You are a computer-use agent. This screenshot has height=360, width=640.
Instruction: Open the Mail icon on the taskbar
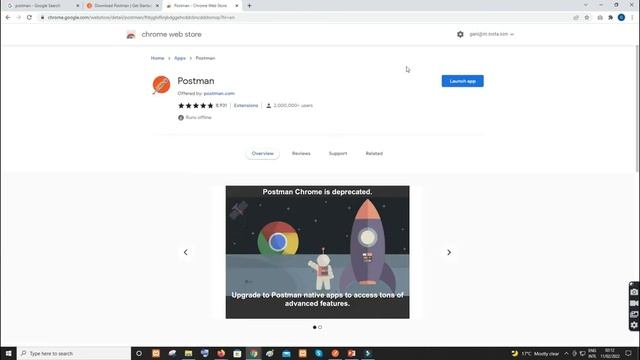pos(286,353)
